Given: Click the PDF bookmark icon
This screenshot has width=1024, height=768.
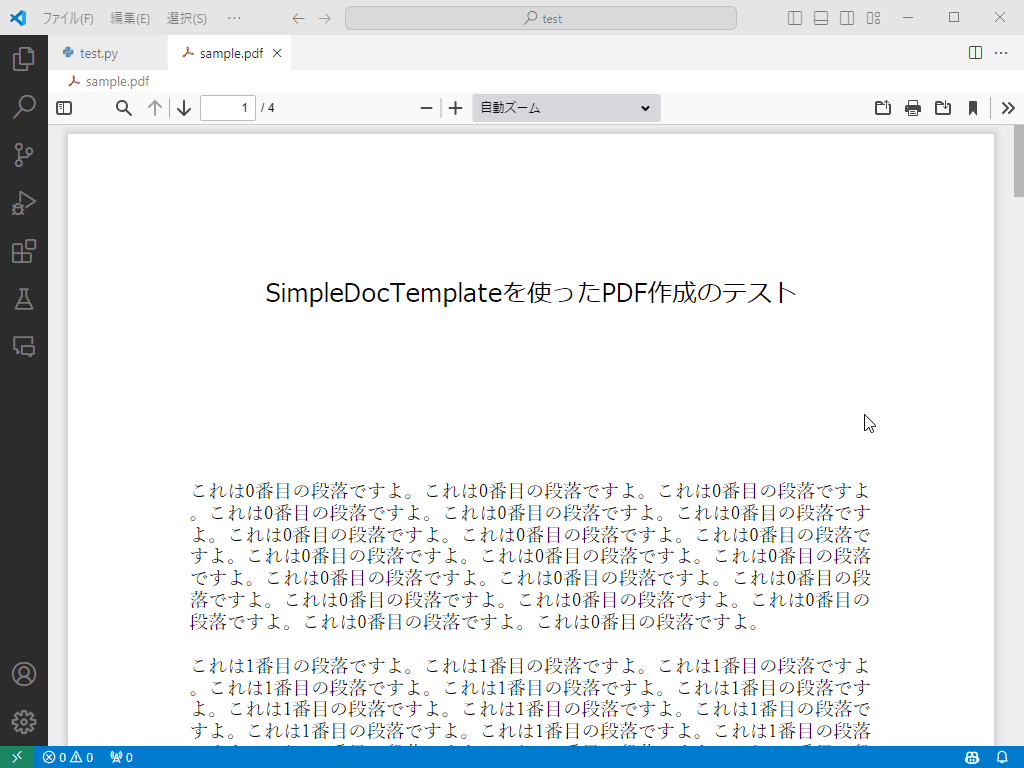Looking at the screenshot, I should tap(972, 108).
